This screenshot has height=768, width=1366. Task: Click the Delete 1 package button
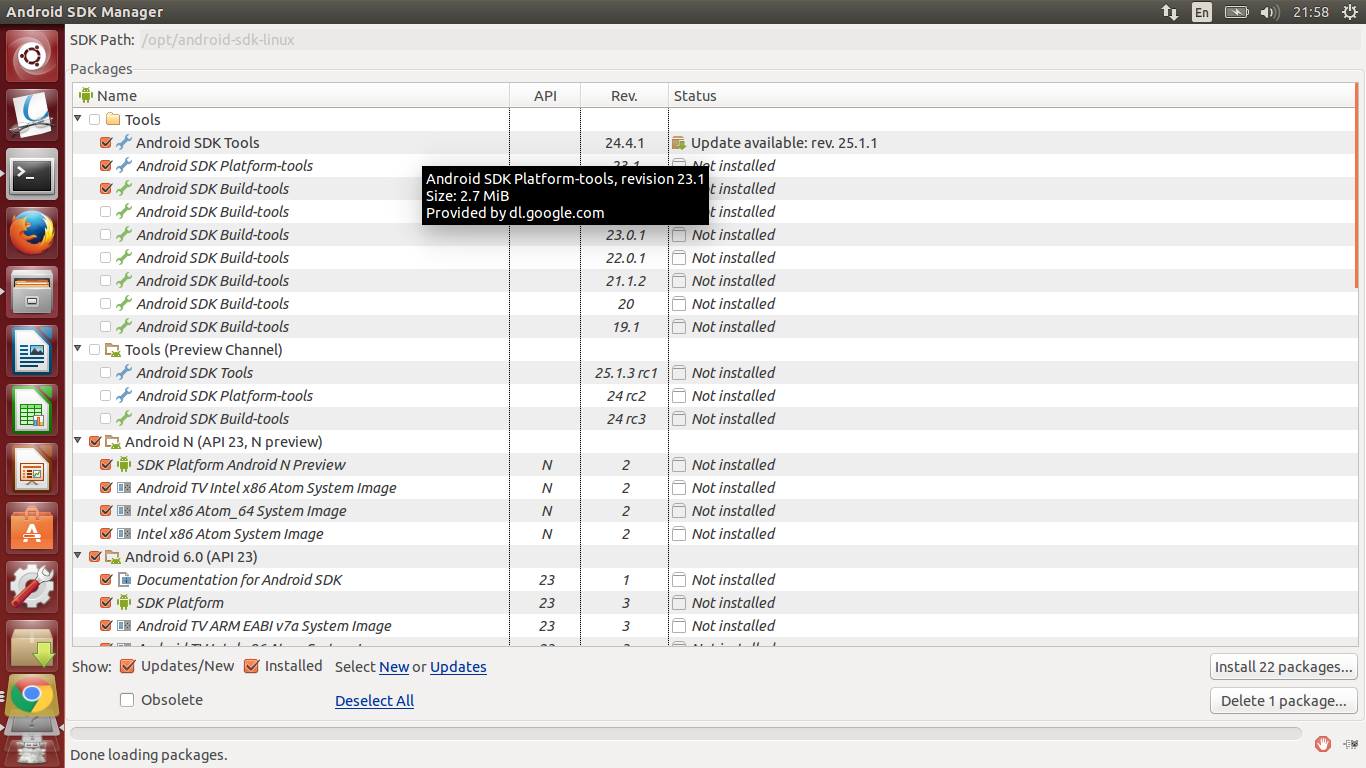pos(1284,701)
